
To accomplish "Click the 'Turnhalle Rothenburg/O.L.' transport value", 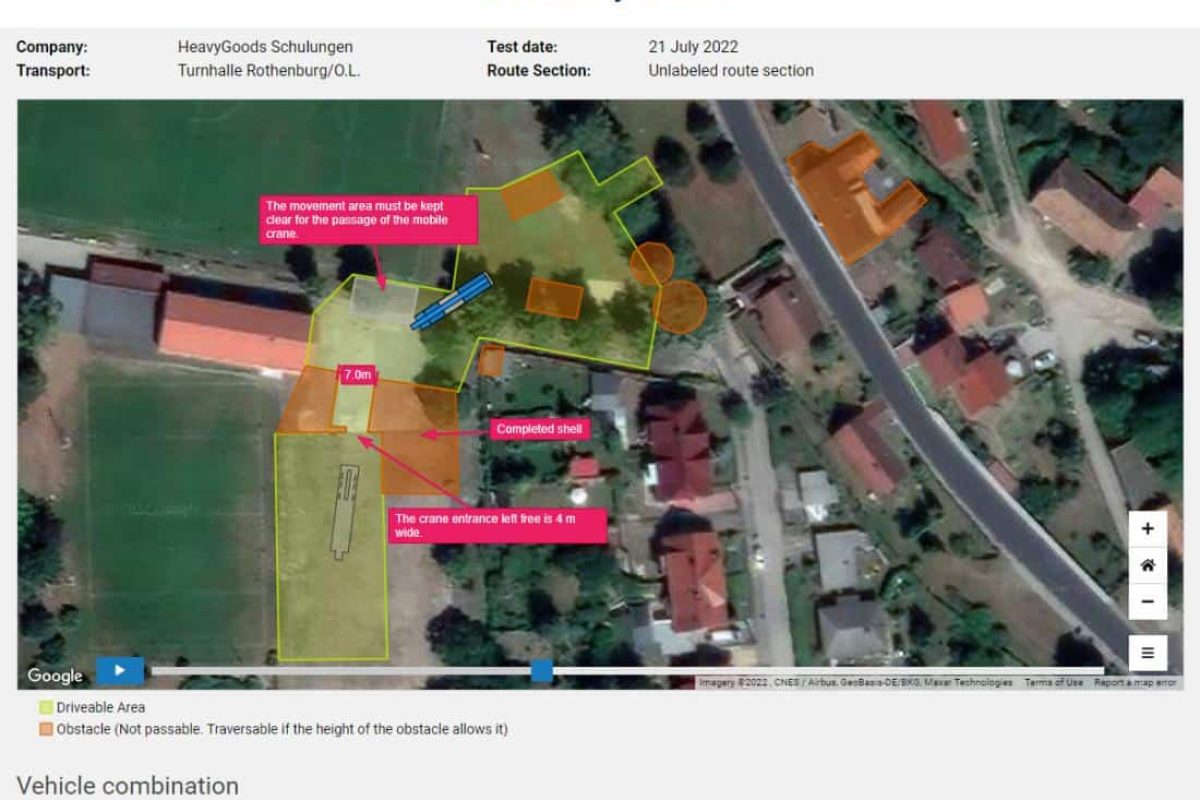I will coord(269,71).
